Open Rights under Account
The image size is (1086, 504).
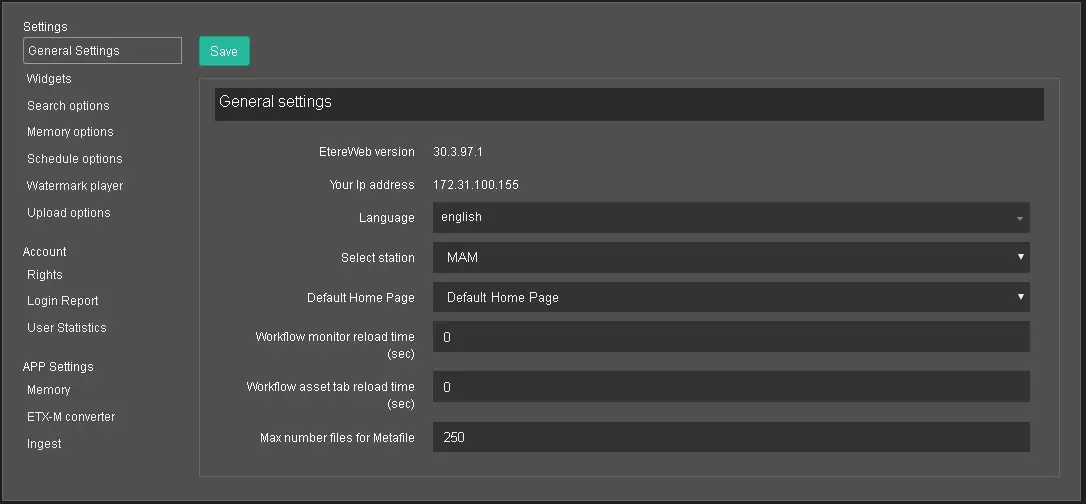tap(45, 275)
